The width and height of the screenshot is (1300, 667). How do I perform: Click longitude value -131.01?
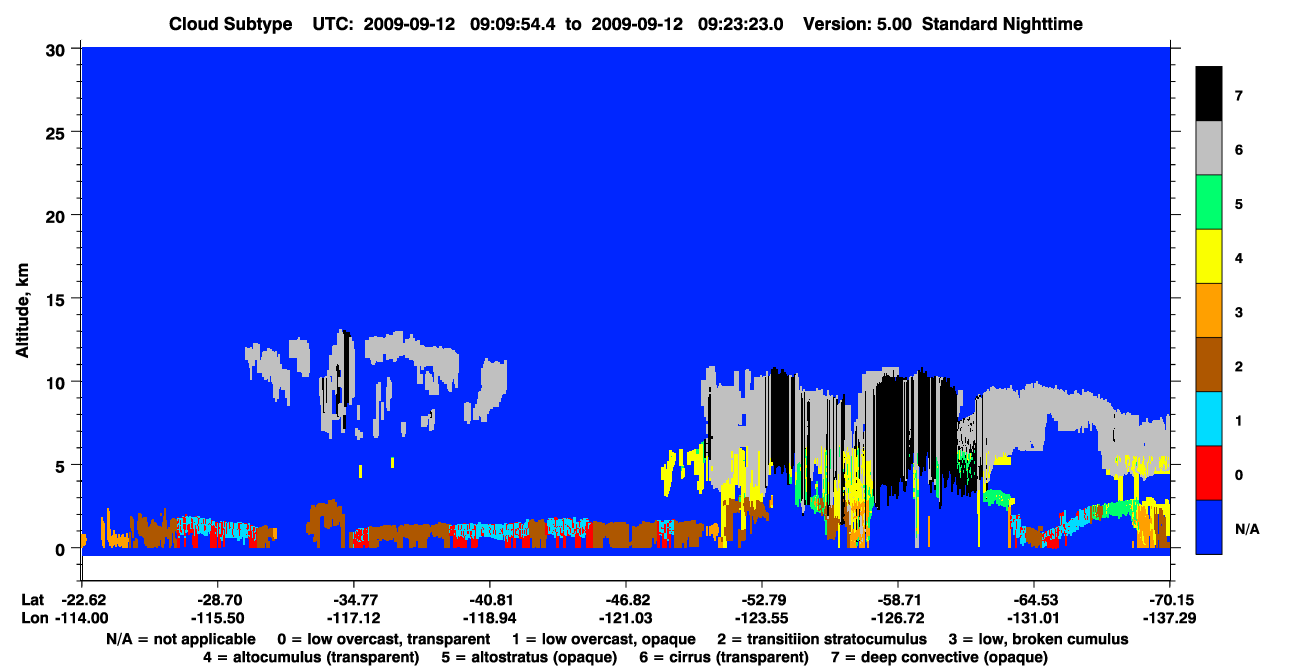(1034, 619)
